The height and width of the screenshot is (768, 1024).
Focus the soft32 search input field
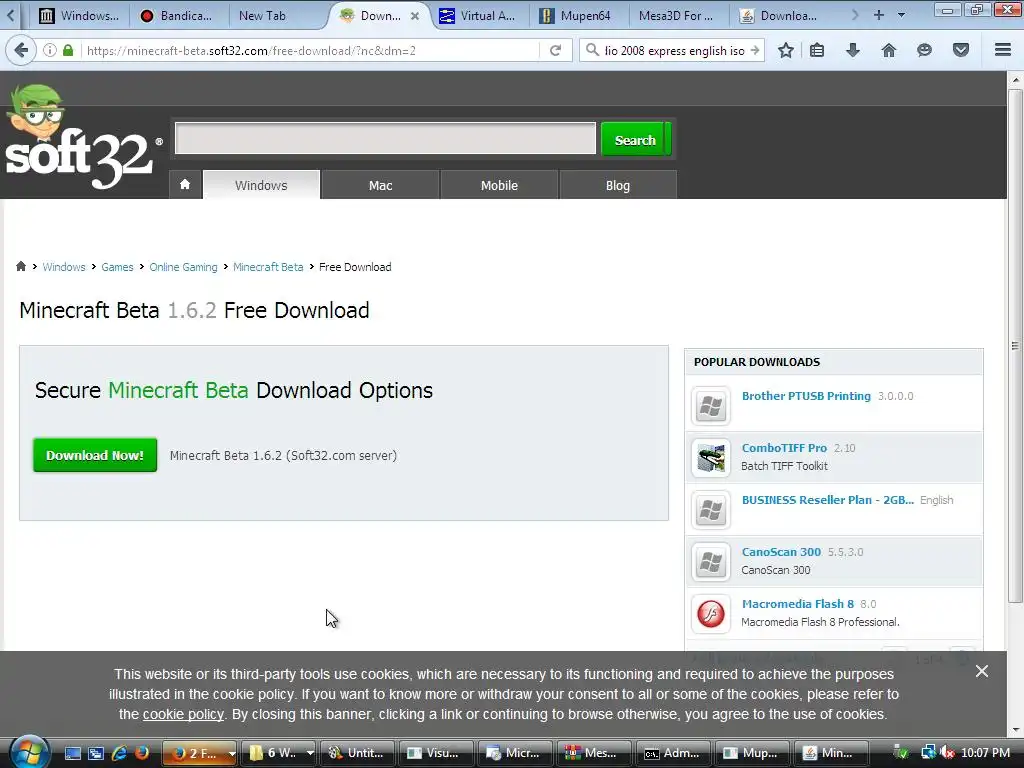tap(385, 138)
